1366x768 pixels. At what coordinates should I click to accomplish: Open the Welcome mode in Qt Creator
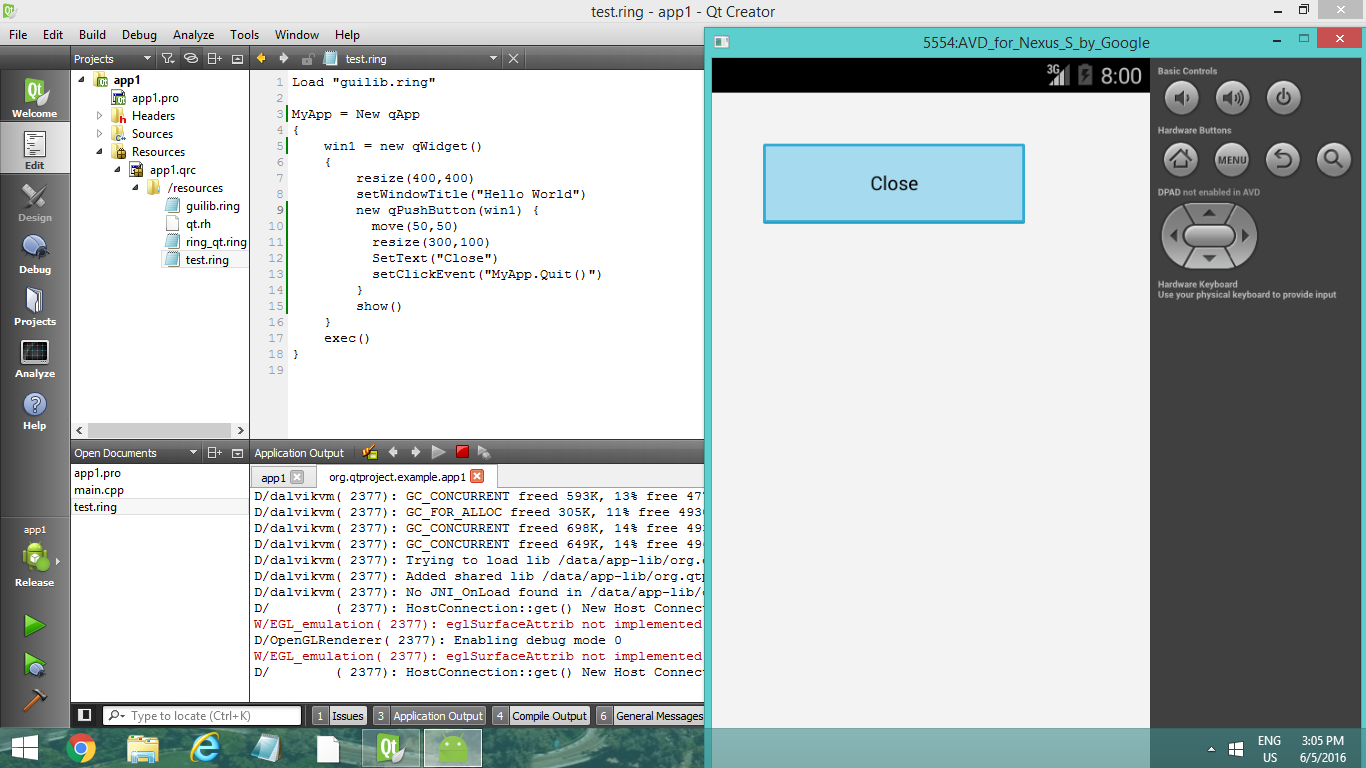tap(35, 98)
